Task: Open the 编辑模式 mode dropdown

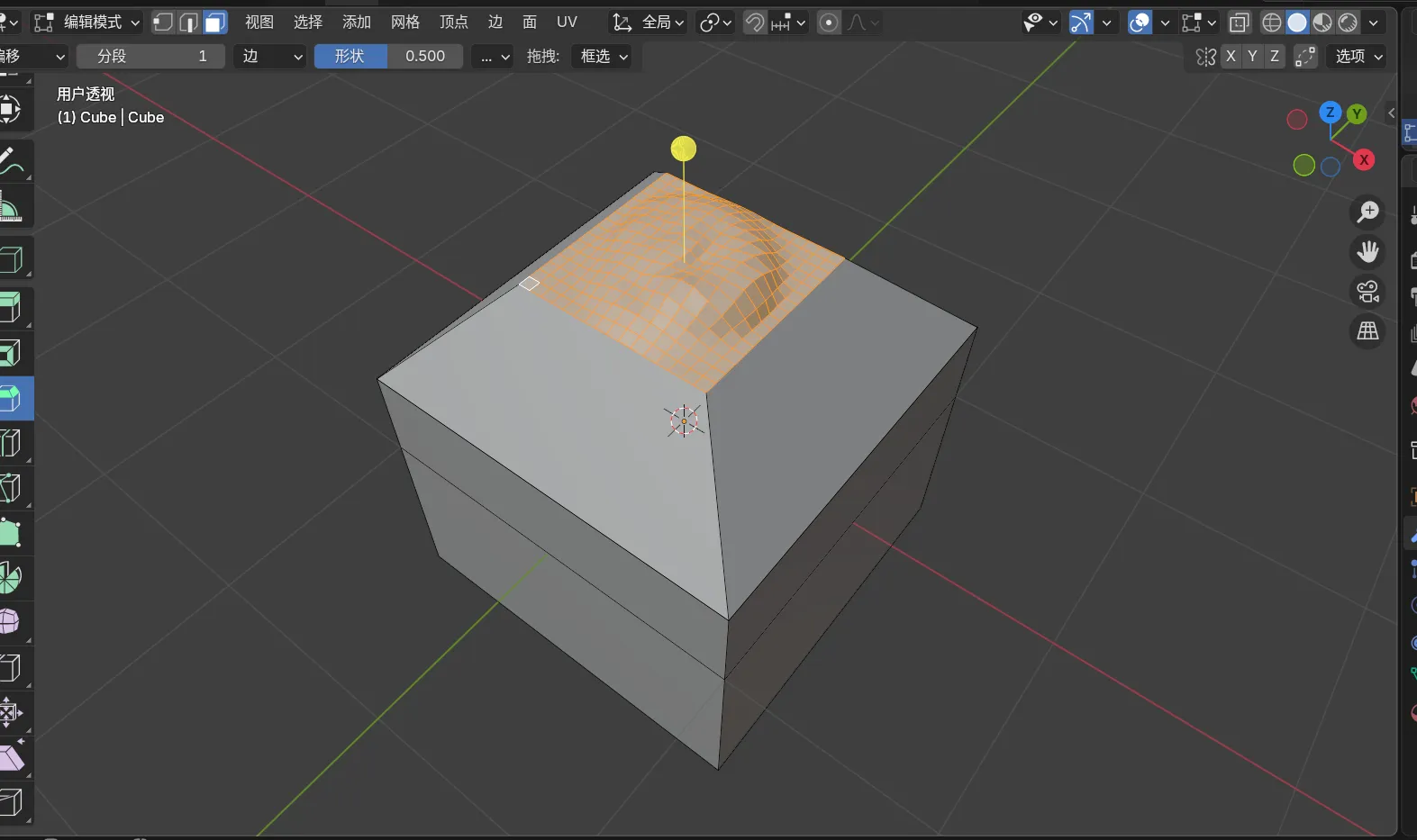Action: [87, 23]
